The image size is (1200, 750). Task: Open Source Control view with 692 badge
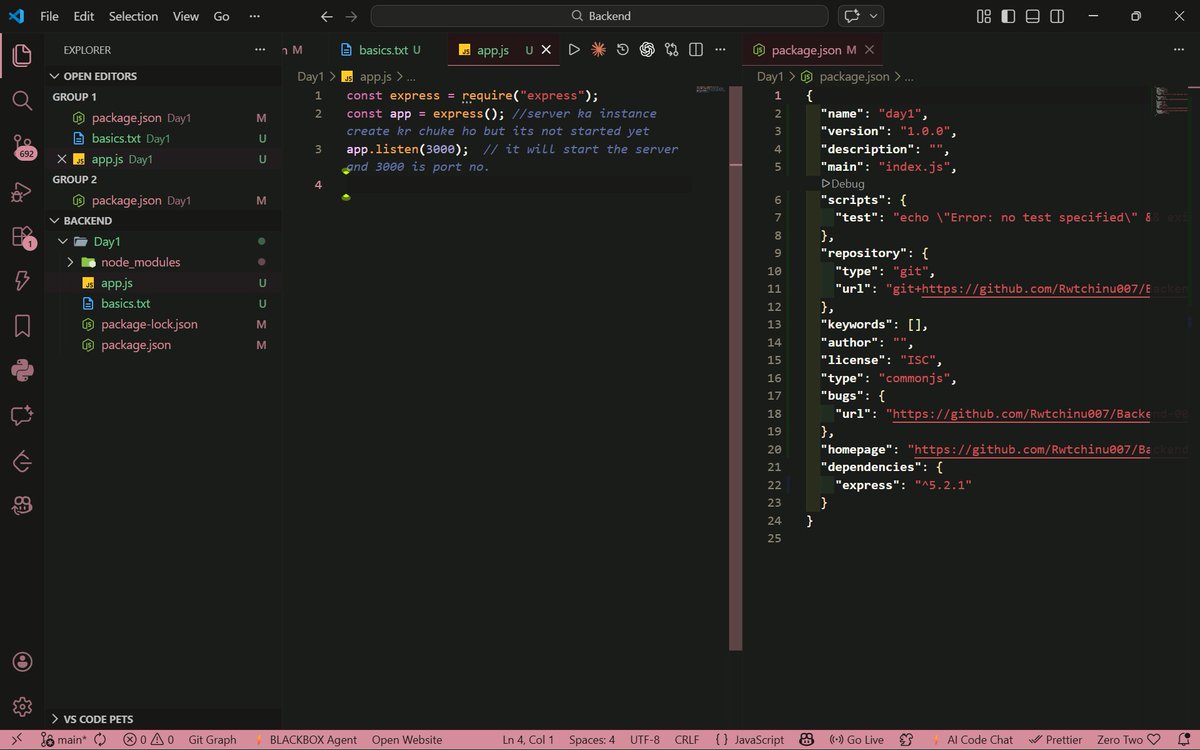(x=22, y=146)
